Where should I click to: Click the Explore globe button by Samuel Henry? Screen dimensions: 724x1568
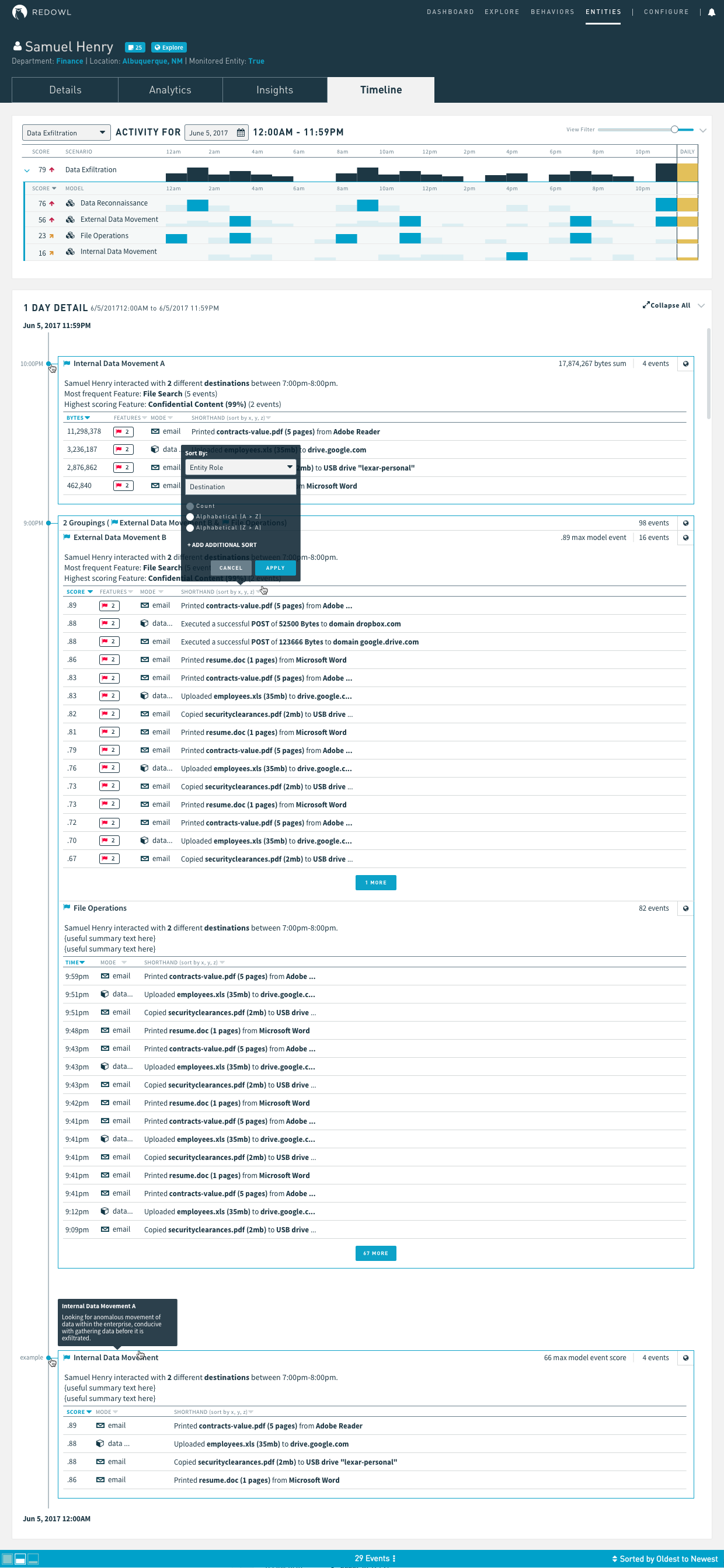(x=169, y=47)
